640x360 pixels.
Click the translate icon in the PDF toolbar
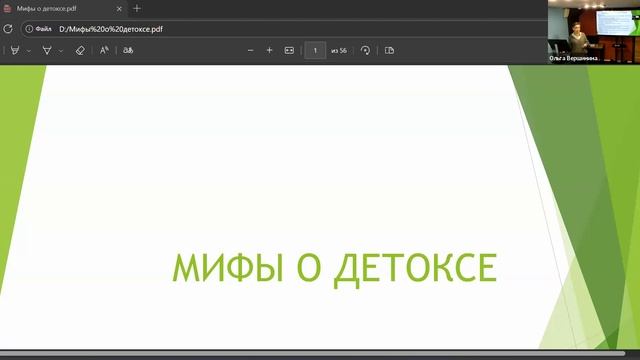click(128, 50)
